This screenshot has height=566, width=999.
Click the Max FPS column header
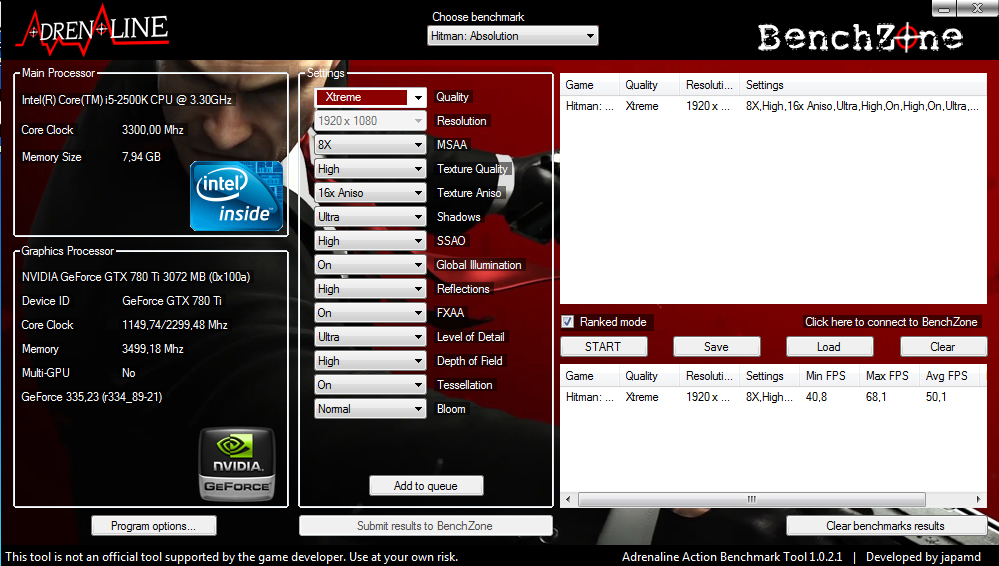[889, 376]
